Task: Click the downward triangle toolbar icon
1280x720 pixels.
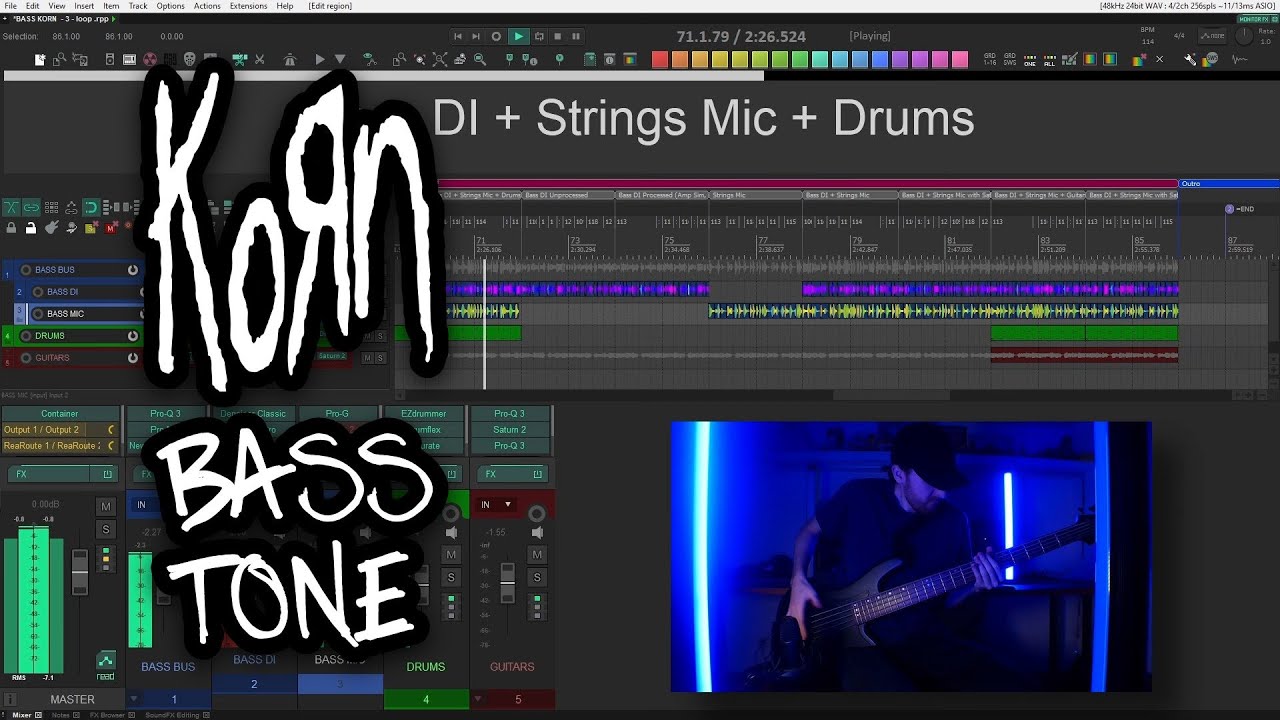Action: click(x=340, y=60)
